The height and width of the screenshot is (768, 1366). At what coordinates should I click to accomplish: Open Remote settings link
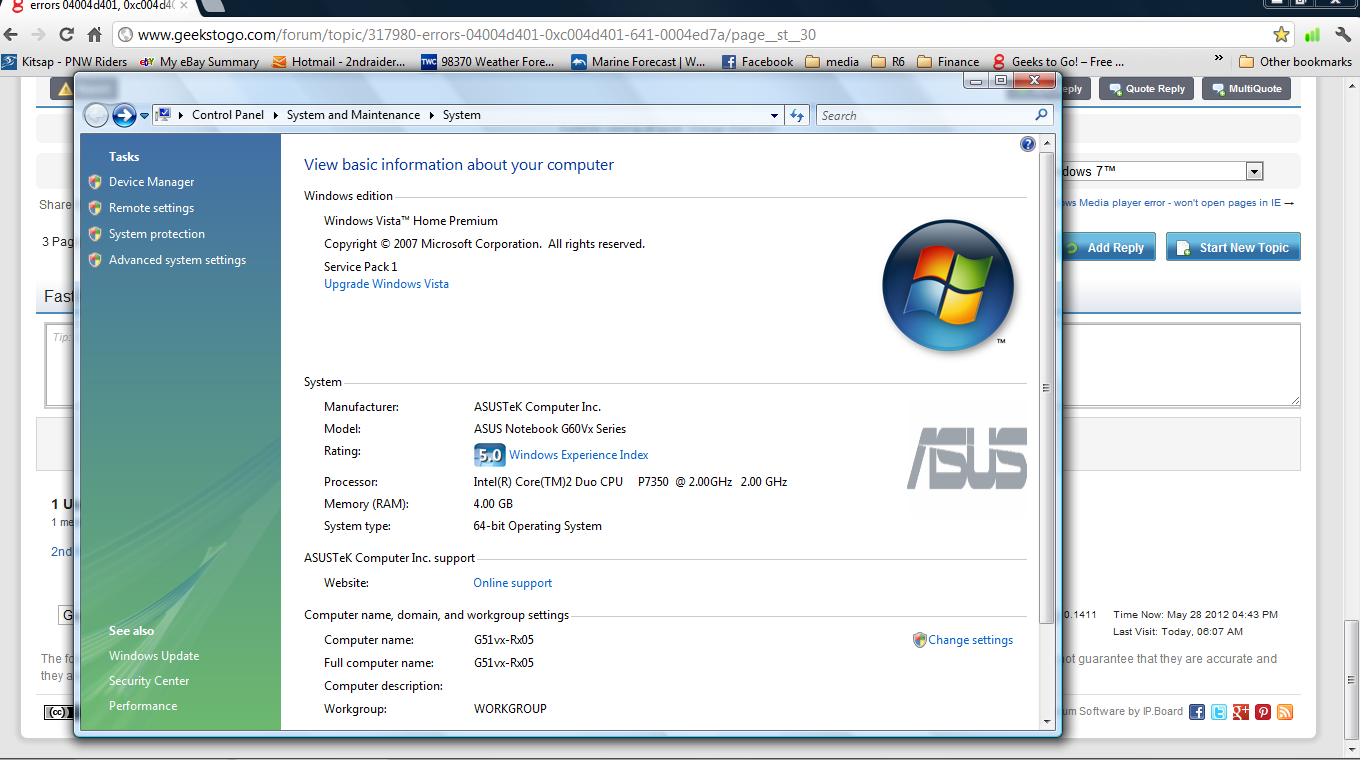pyautogui.click(x=151, y=208)
